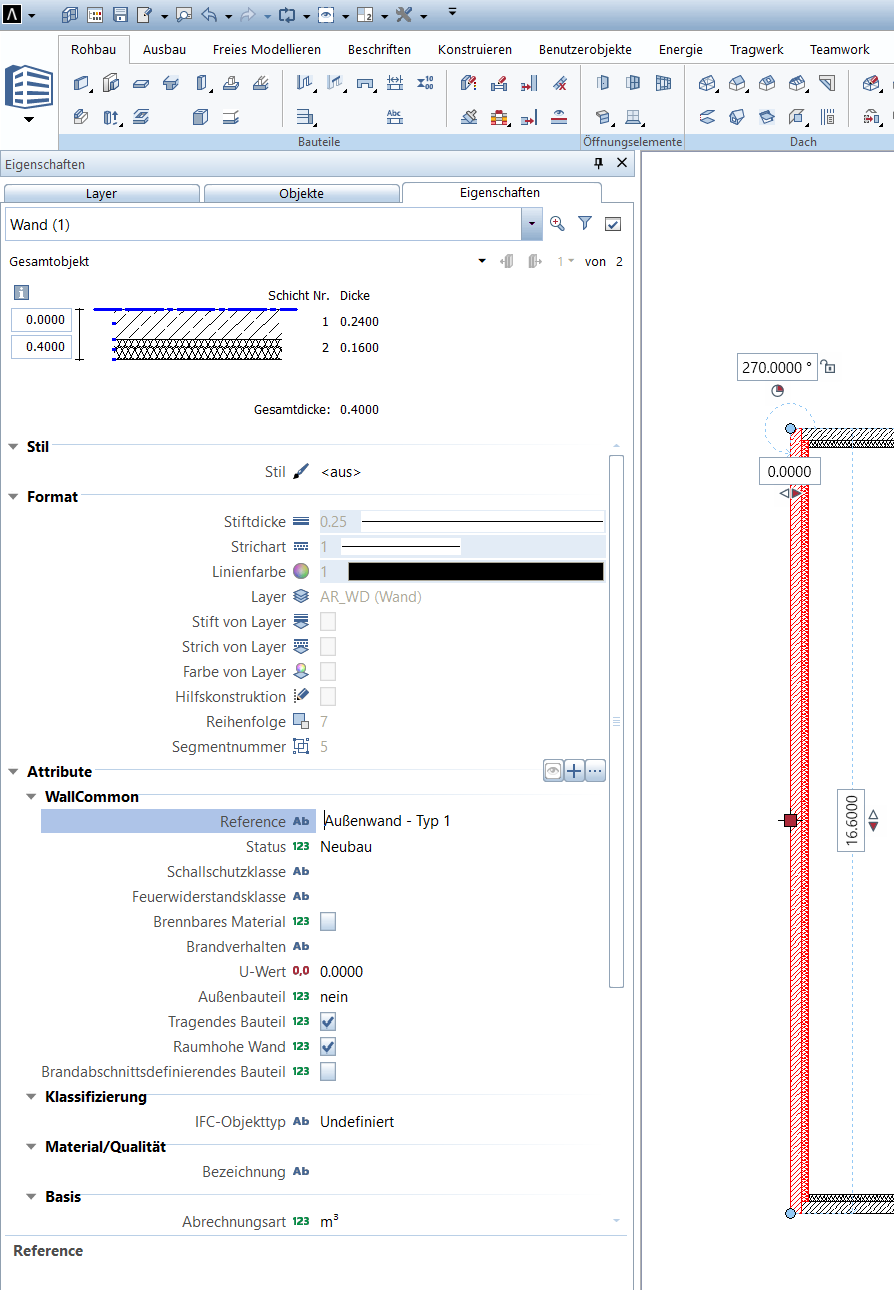The height and width of the screenshot is (1290, 894).
Task: Click the Save icon in quick access toolbar
Action: click(120, 15)
